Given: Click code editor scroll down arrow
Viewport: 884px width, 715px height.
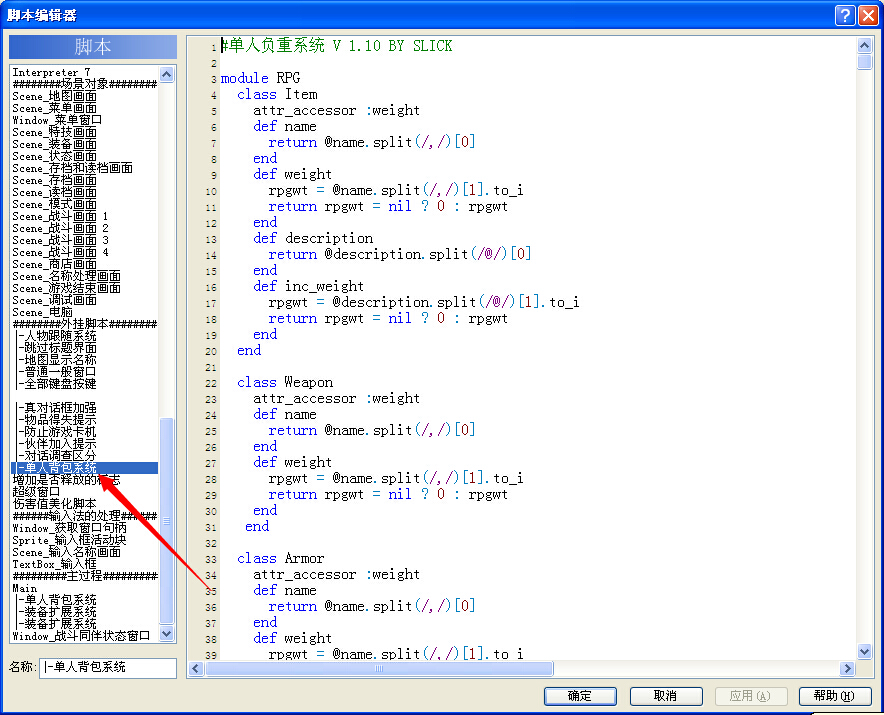Looking at the screenshot, I should pos(864,652).
